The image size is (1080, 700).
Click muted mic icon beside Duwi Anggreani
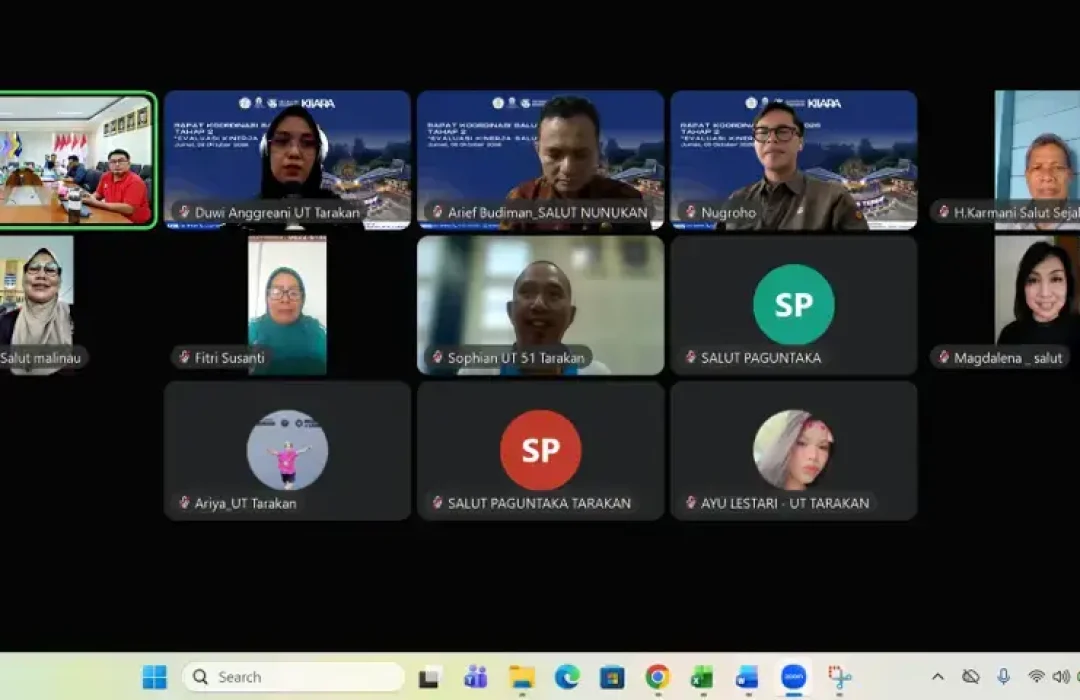[x=184, y=212]
